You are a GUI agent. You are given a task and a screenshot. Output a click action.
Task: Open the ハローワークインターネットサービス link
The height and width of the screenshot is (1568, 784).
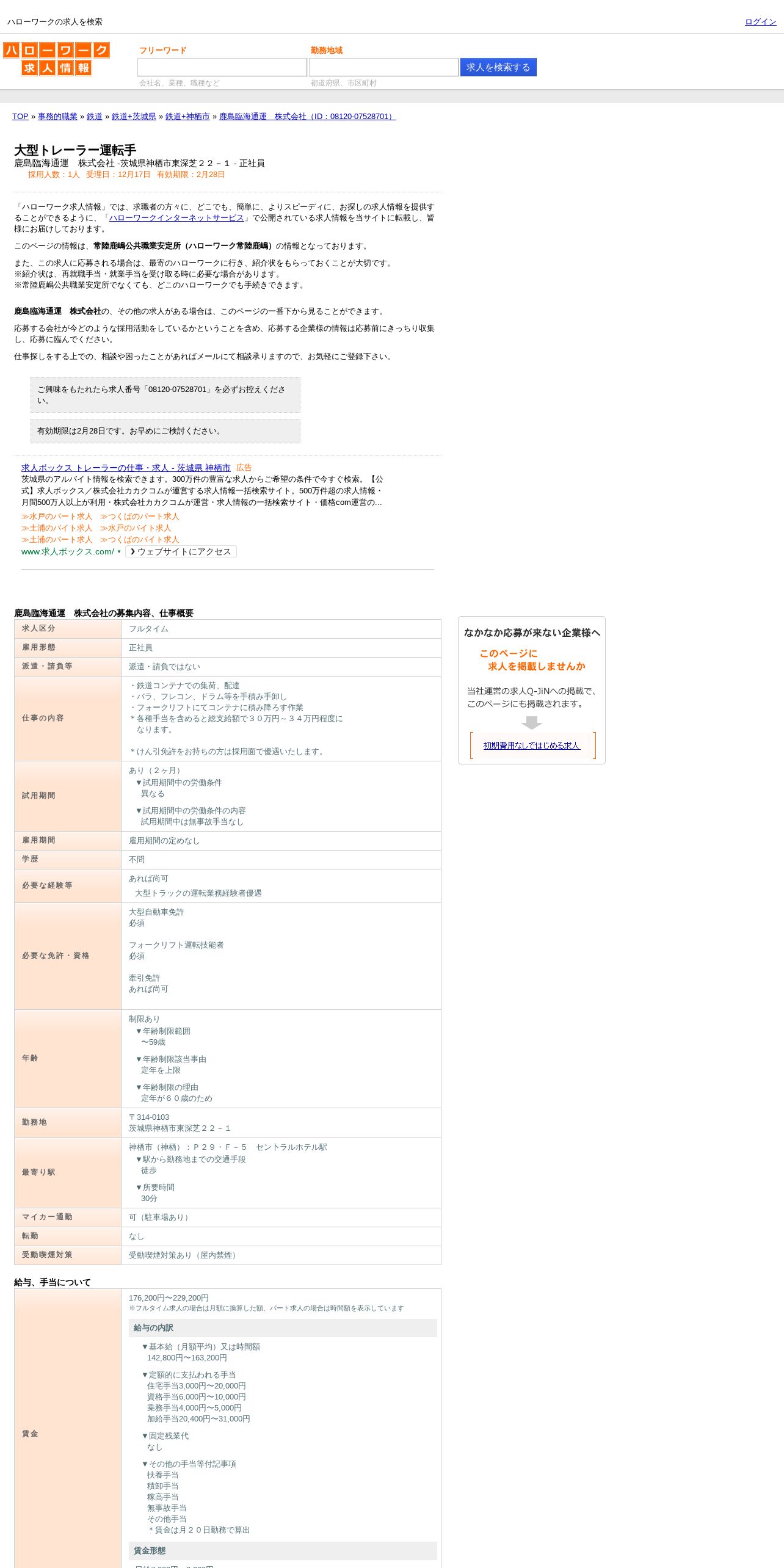tap(176, 218)
